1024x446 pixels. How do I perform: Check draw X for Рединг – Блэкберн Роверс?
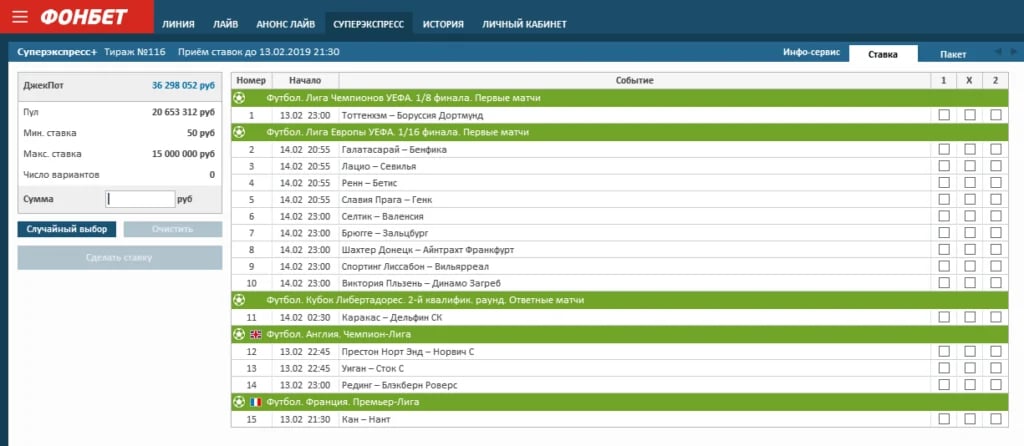[970, 385]
